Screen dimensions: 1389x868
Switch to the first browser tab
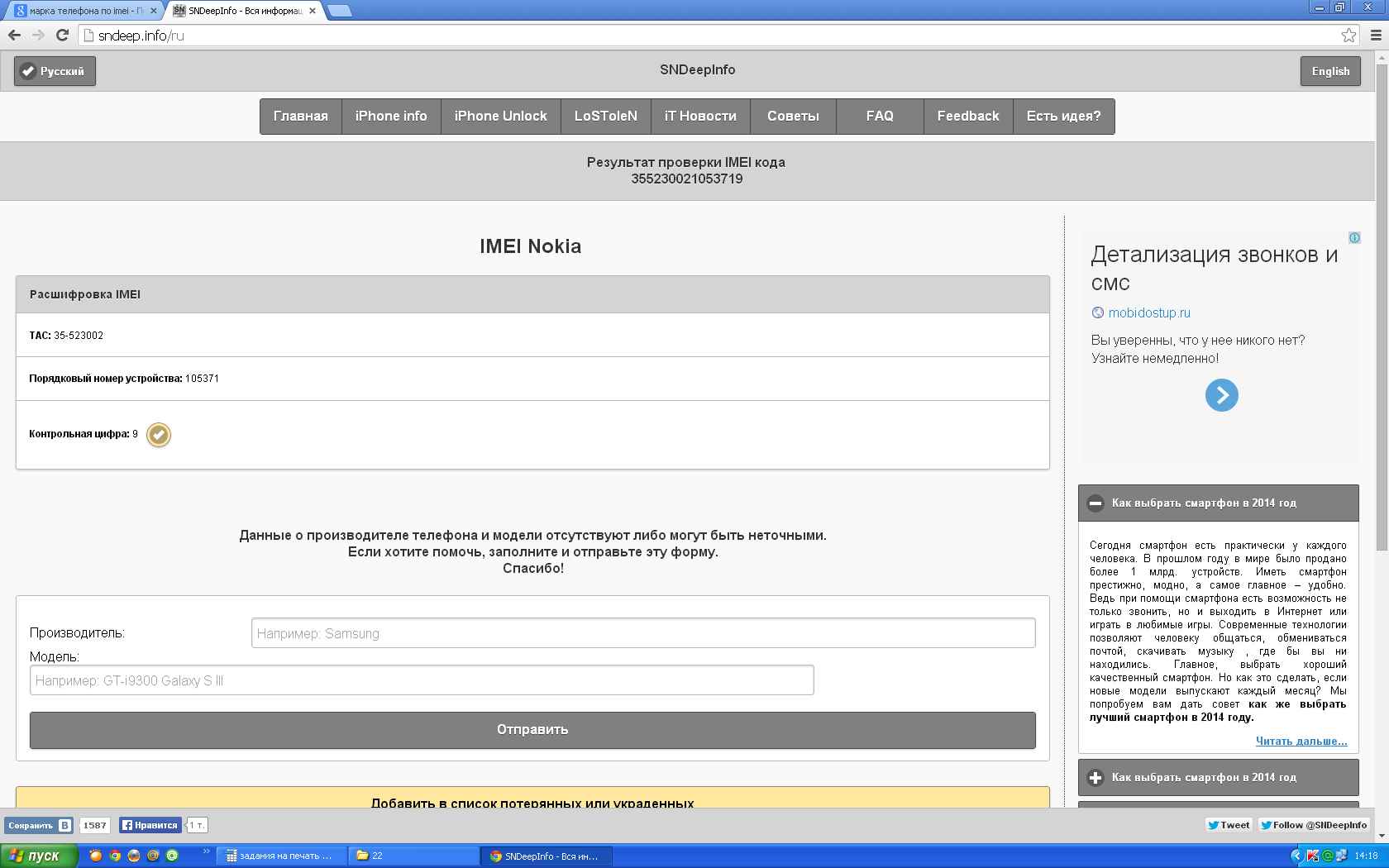pos(83,11)
